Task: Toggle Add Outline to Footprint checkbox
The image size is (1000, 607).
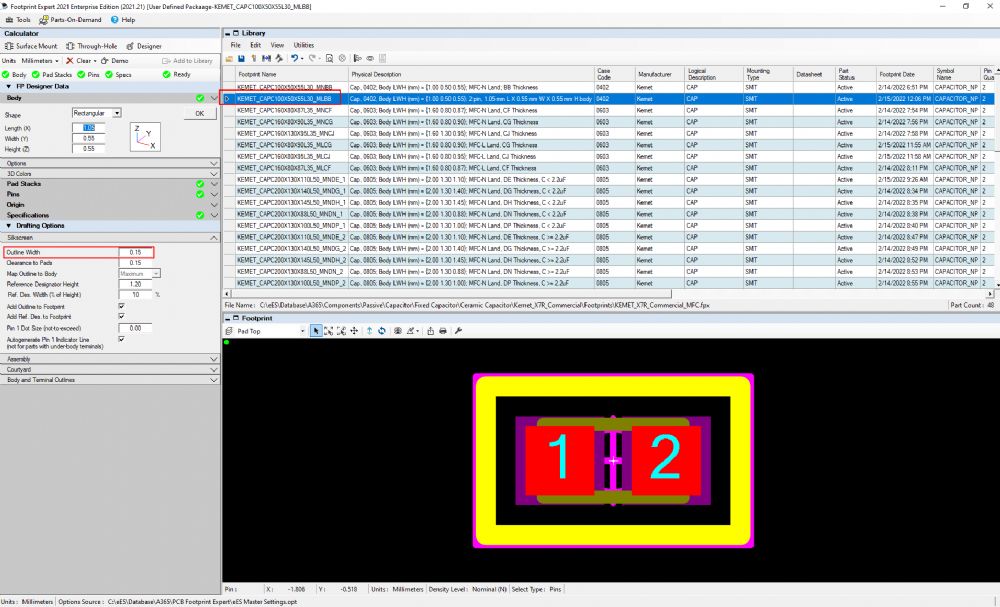Action: point(121,306)
